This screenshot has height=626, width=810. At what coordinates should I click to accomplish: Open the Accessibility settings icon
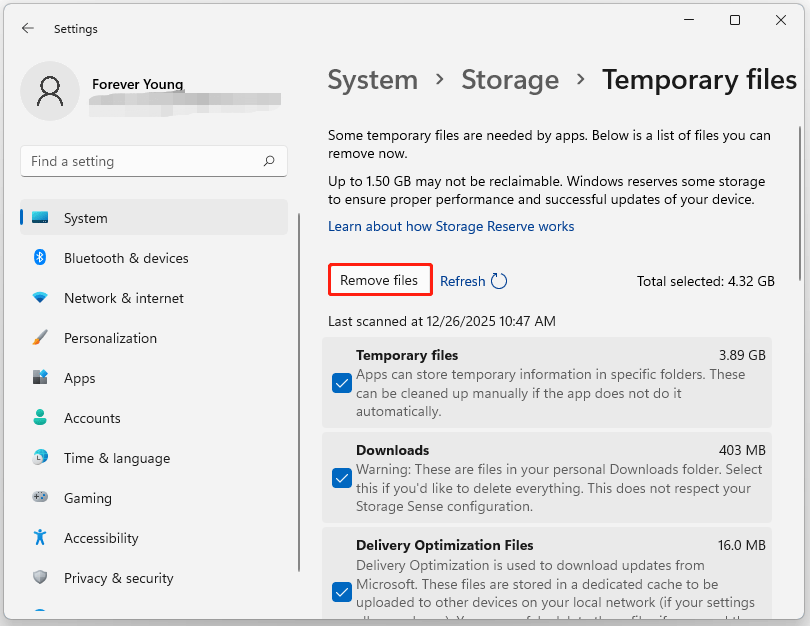[40, 537]
